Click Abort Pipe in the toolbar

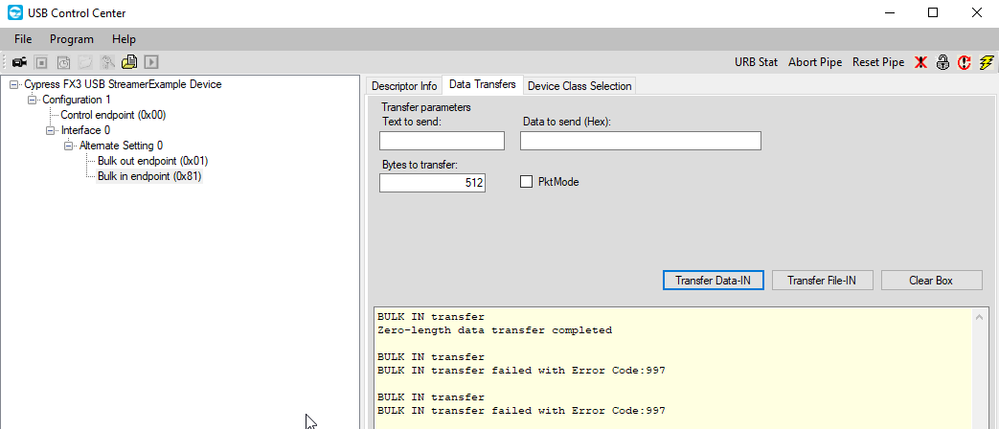(x=815, y=62)
